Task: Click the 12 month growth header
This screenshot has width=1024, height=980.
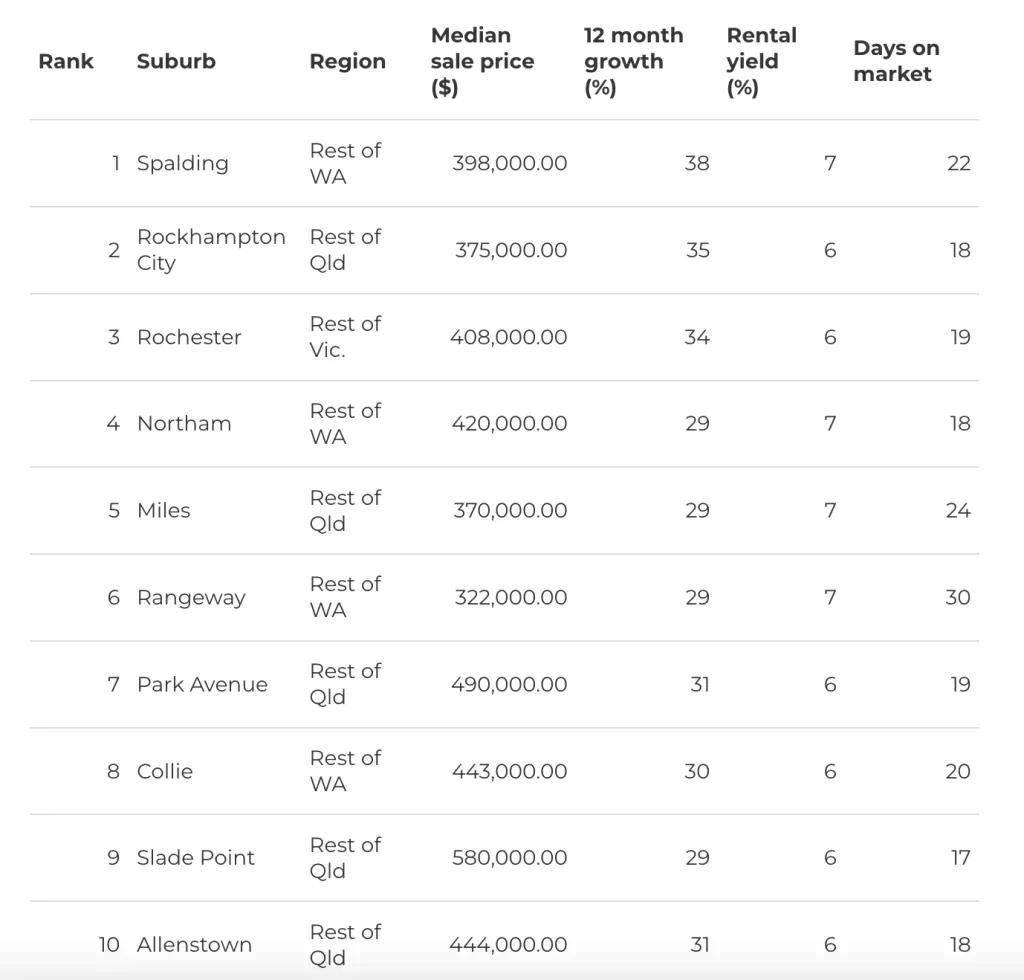Action: [633, 61]
